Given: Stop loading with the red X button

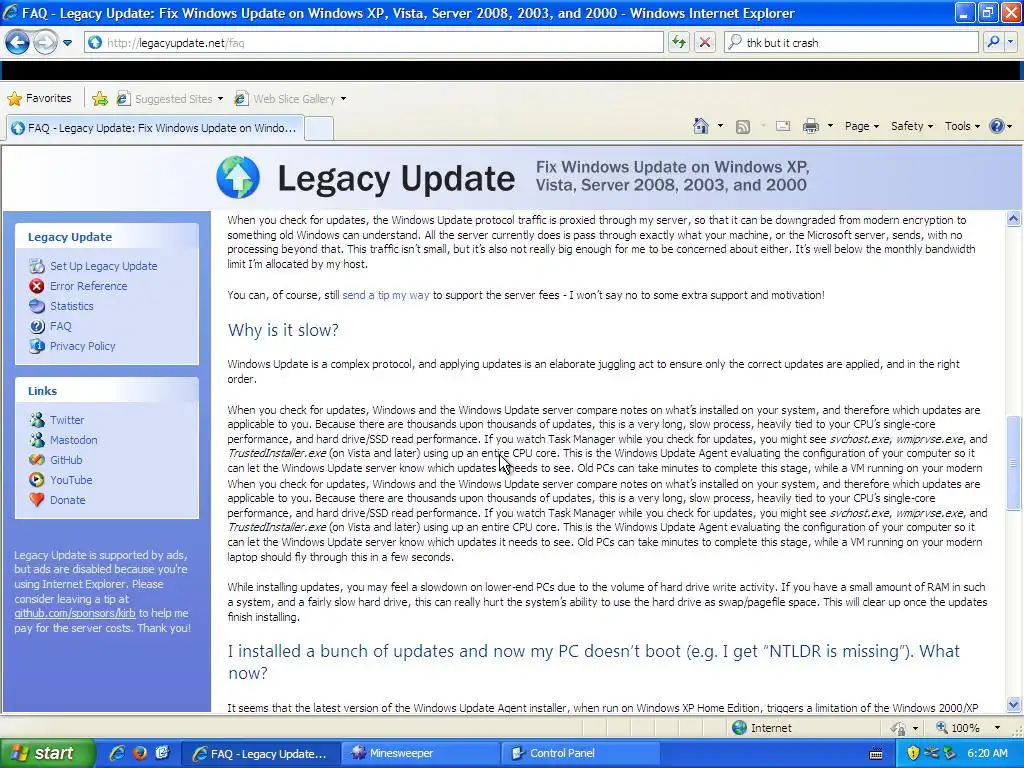Looking at the screenshot, I should tap(705, 42).
